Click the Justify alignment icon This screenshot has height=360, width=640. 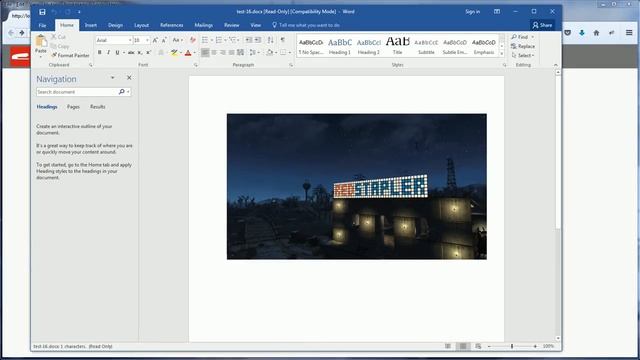(x=232, y=53)
